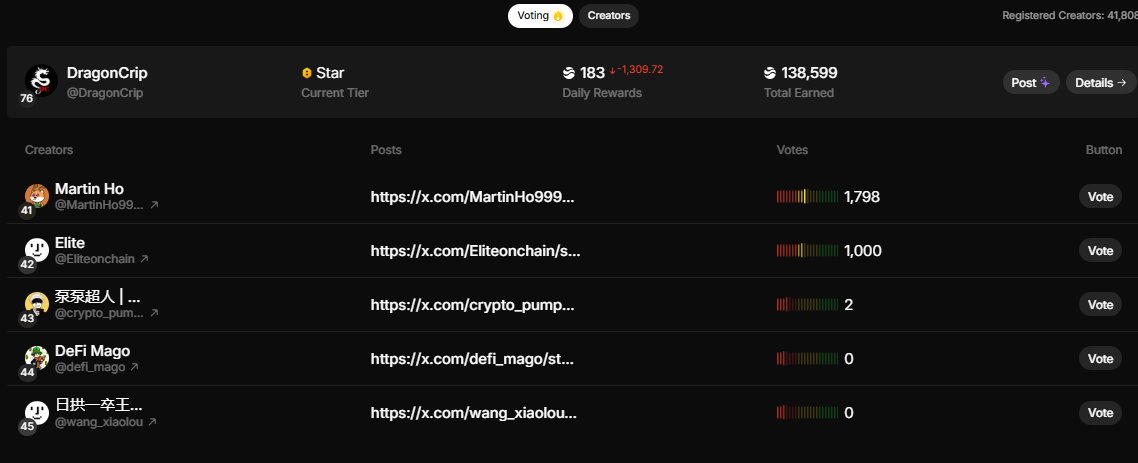This screenshot has height=463, width=1138.
Task: Open Eliteonchain x.com post link
Action: pos(475,251)
